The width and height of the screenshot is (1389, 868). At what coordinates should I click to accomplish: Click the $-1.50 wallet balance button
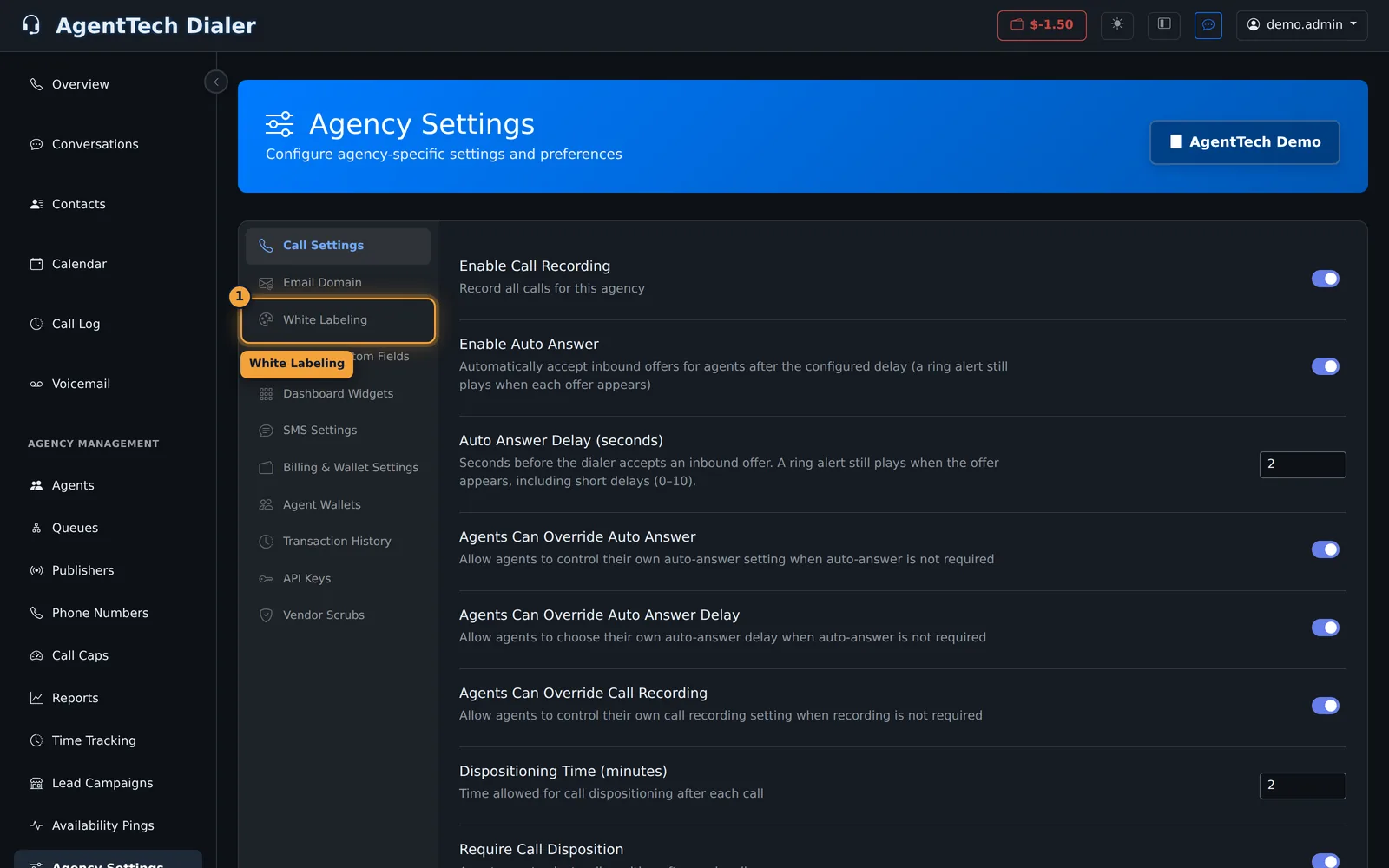click(1042, 24)
